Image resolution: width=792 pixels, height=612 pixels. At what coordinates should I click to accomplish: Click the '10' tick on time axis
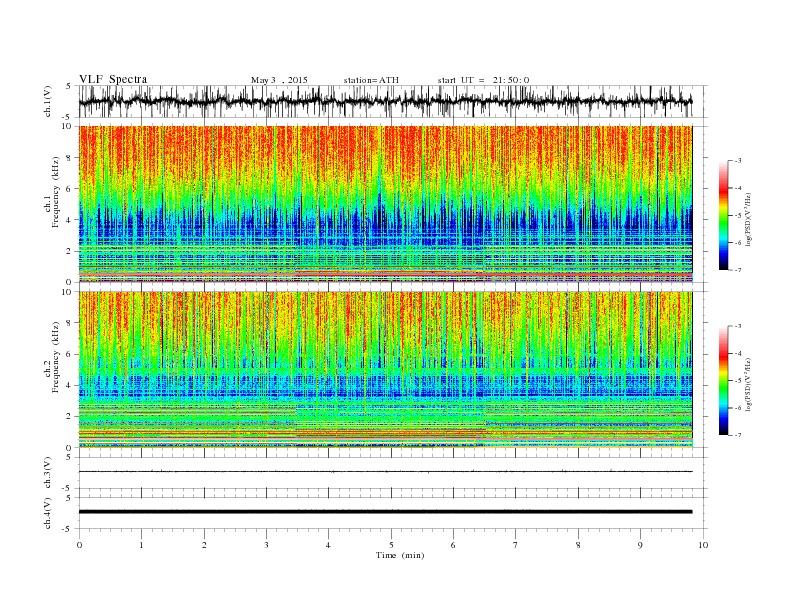pyautogui.click(x=703, y=545)
